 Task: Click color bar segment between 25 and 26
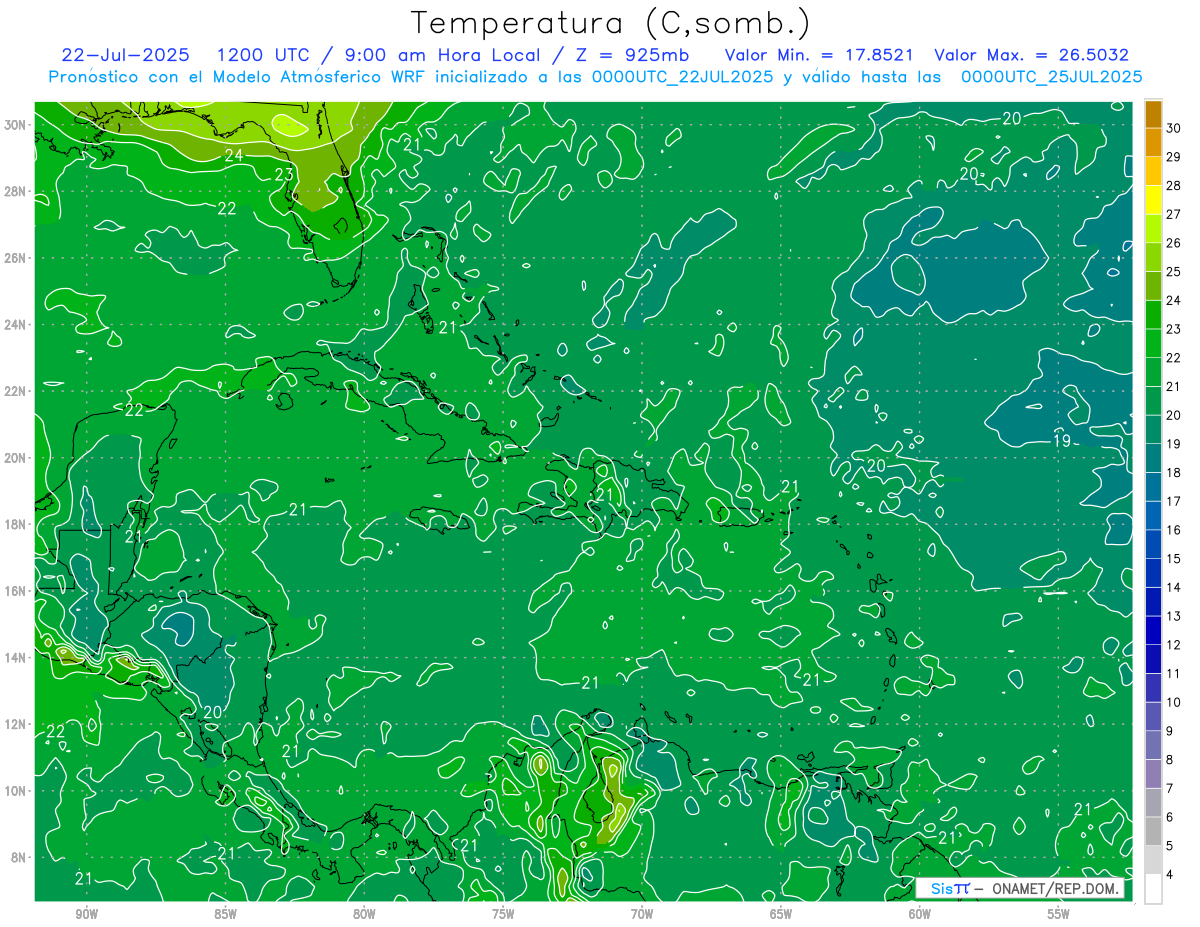click(x=1153, y=256)
